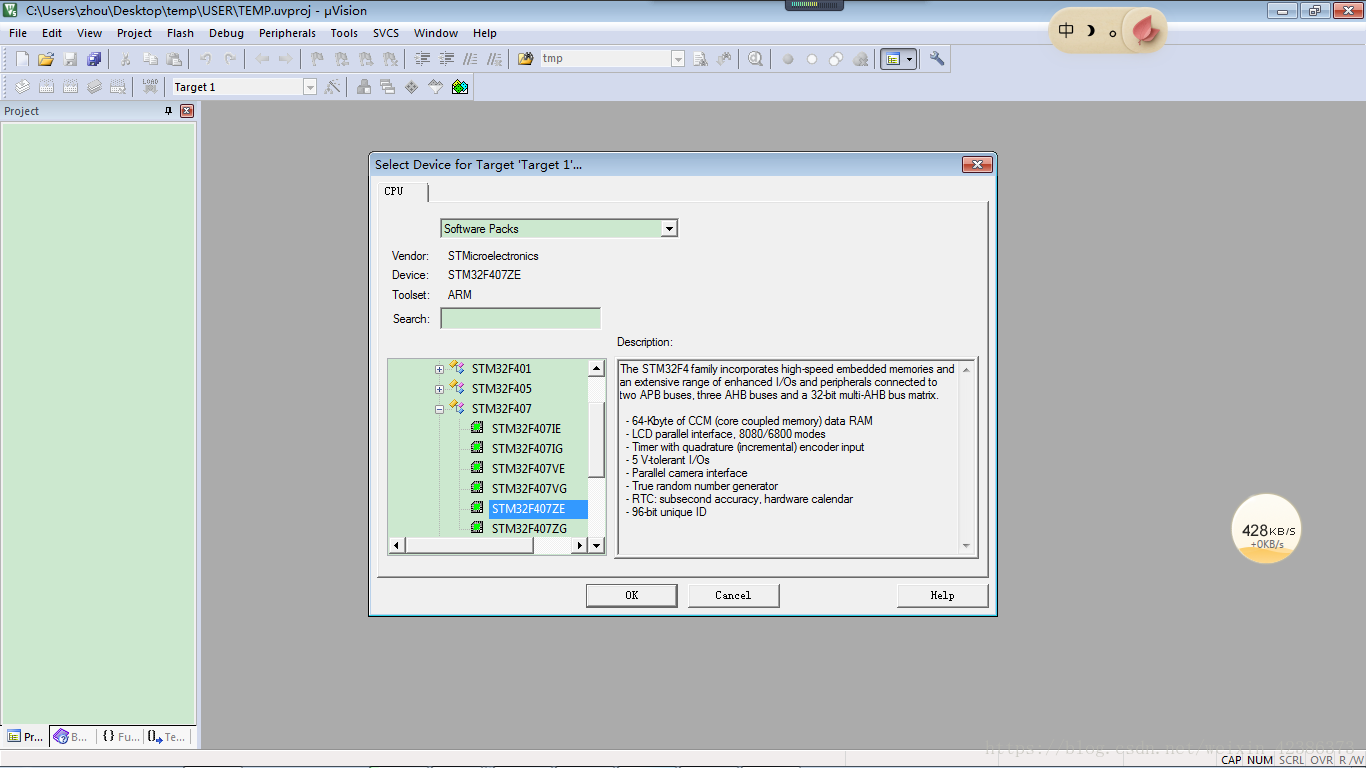
Task: Select STM32F407ZG device
Action: click(x=529, y=529)
